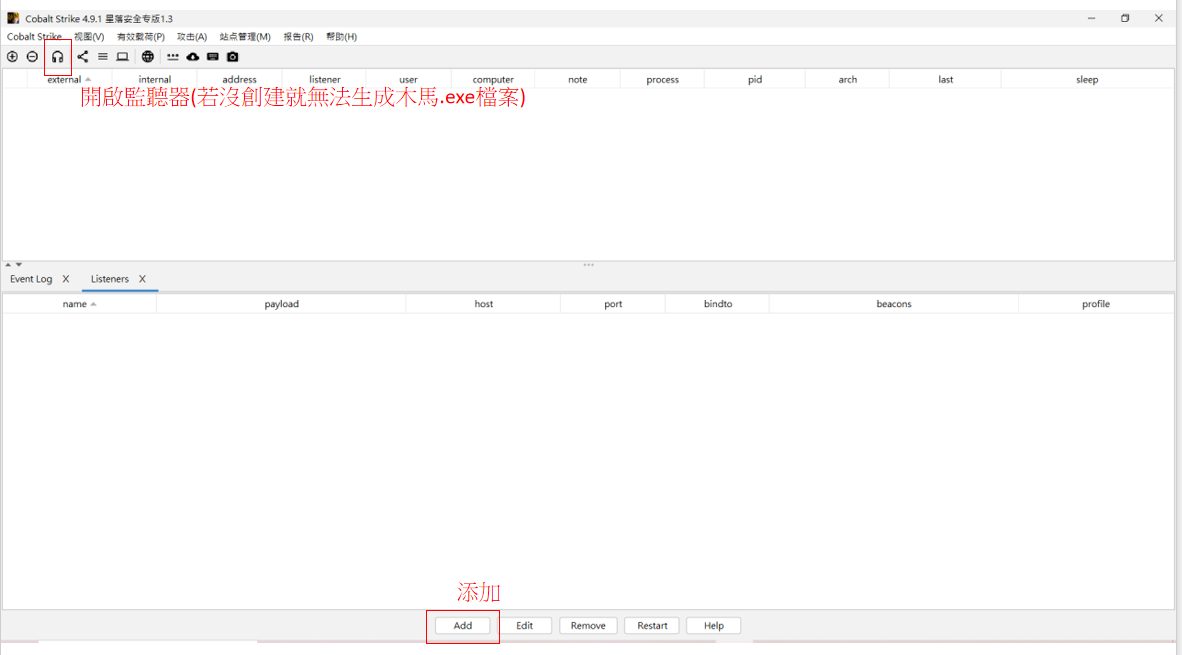Close the Event Log tab

(x=66, y=279)
